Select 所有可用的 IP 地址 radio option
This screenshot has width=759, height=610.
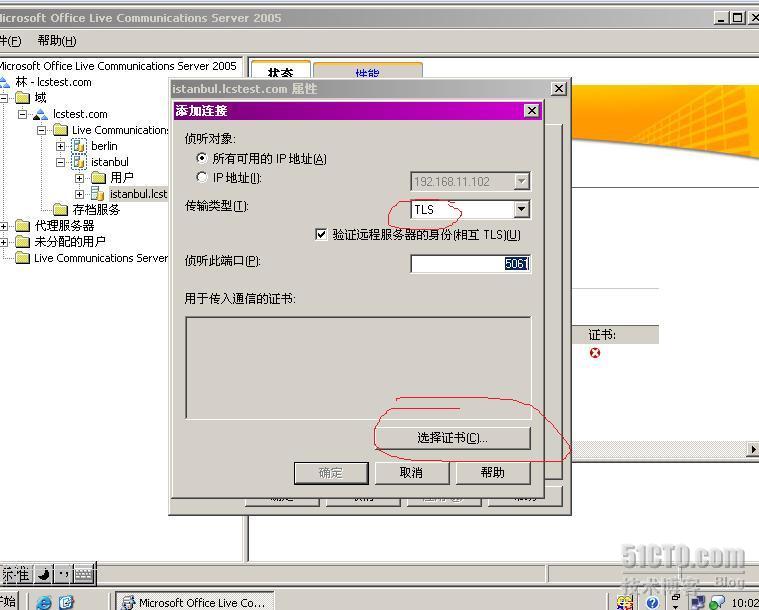(x=201, y=158)
